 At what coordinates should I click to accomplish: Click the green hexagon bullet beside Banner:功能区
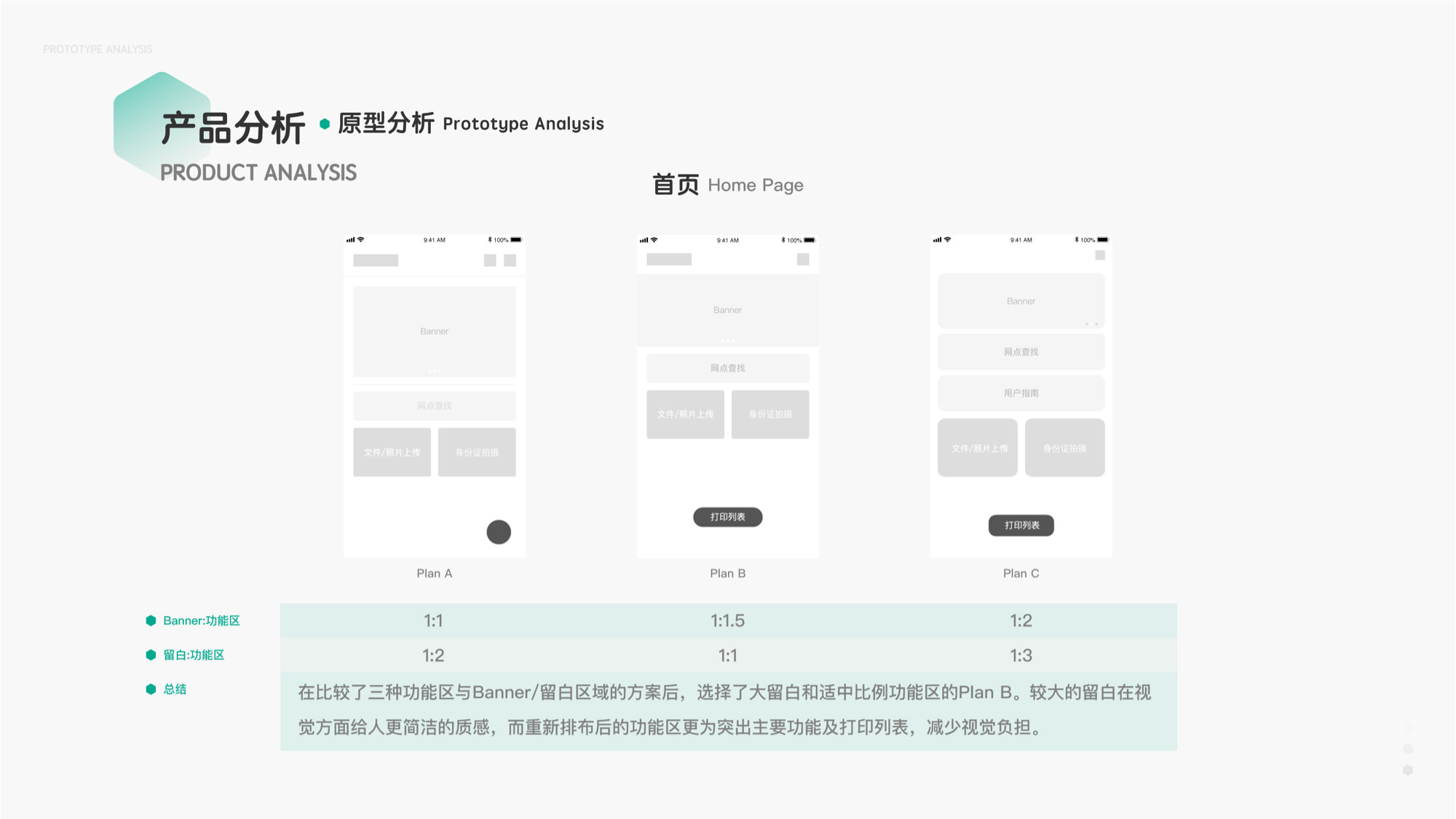tap(151, 620)
